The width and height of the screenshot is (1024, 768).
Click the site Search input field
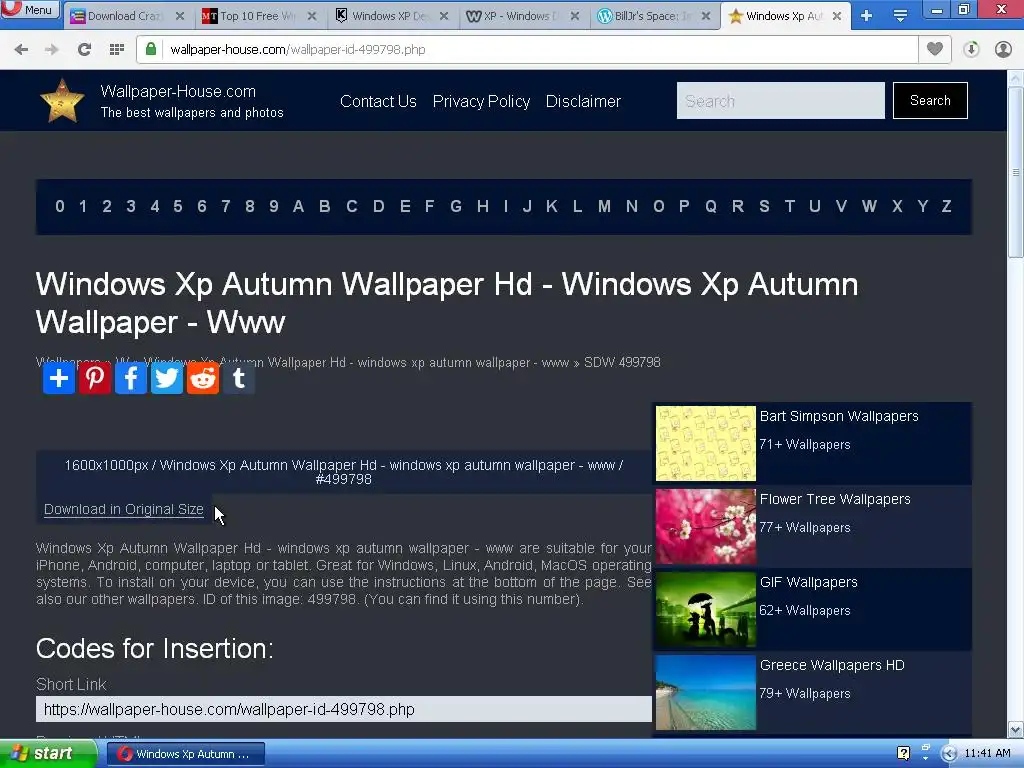point(780,101)
